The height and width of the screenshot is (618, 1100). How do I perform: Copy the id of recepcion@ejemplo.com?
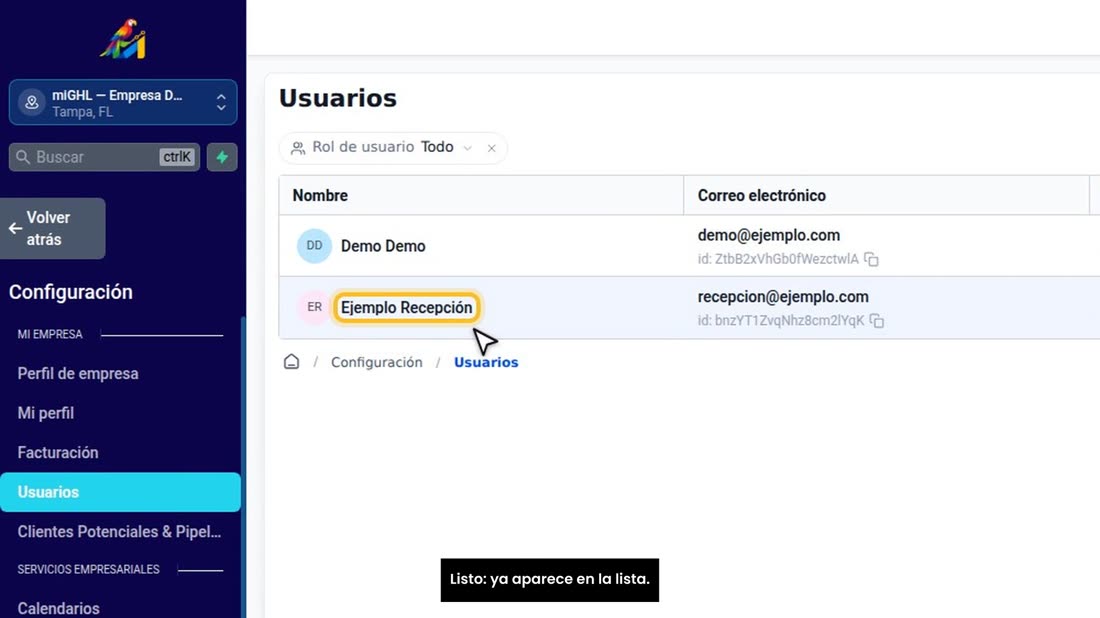click(877, 321)
